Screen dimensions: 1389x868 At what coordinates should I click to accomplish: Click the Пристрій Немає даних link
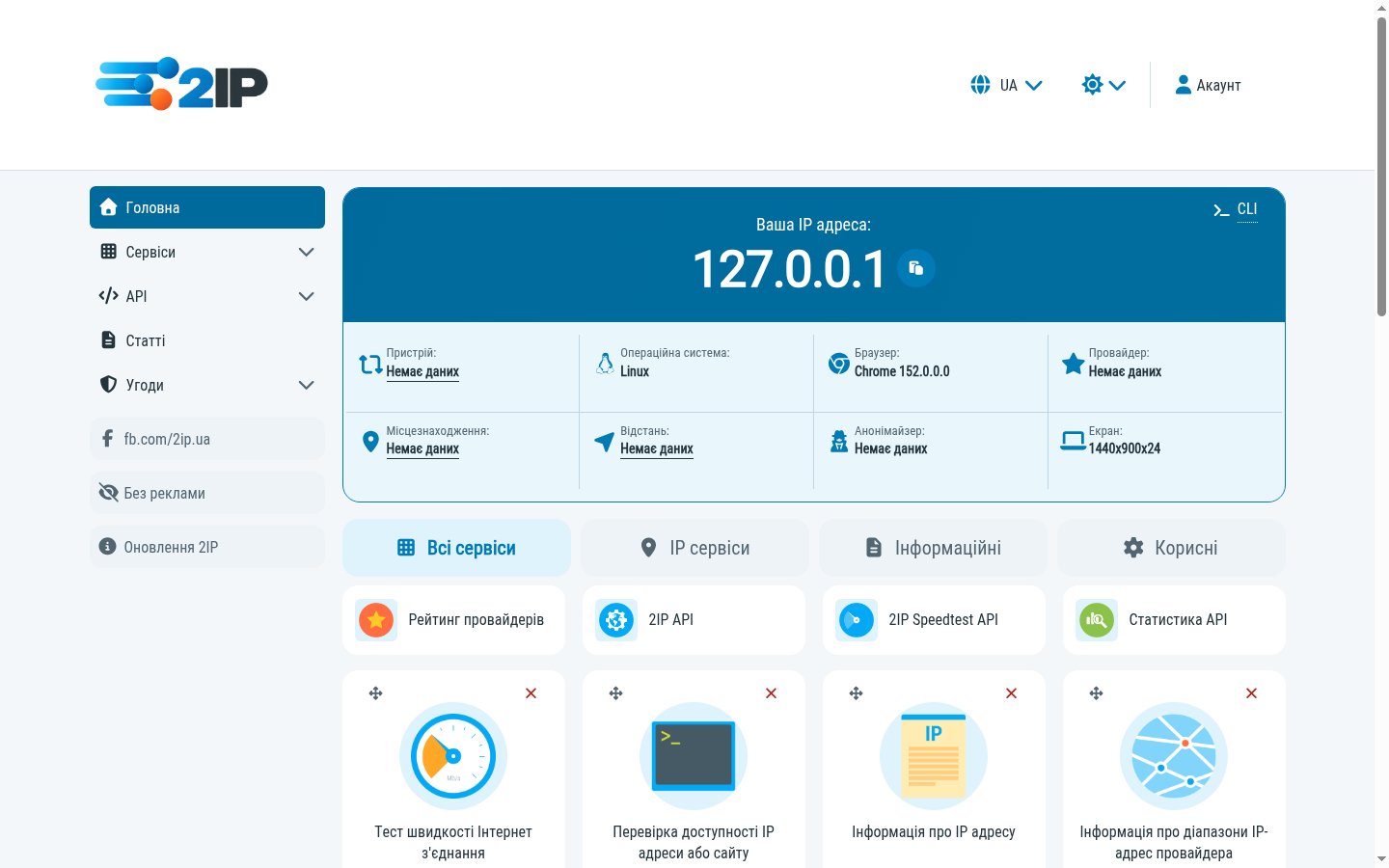click(422, 371)
